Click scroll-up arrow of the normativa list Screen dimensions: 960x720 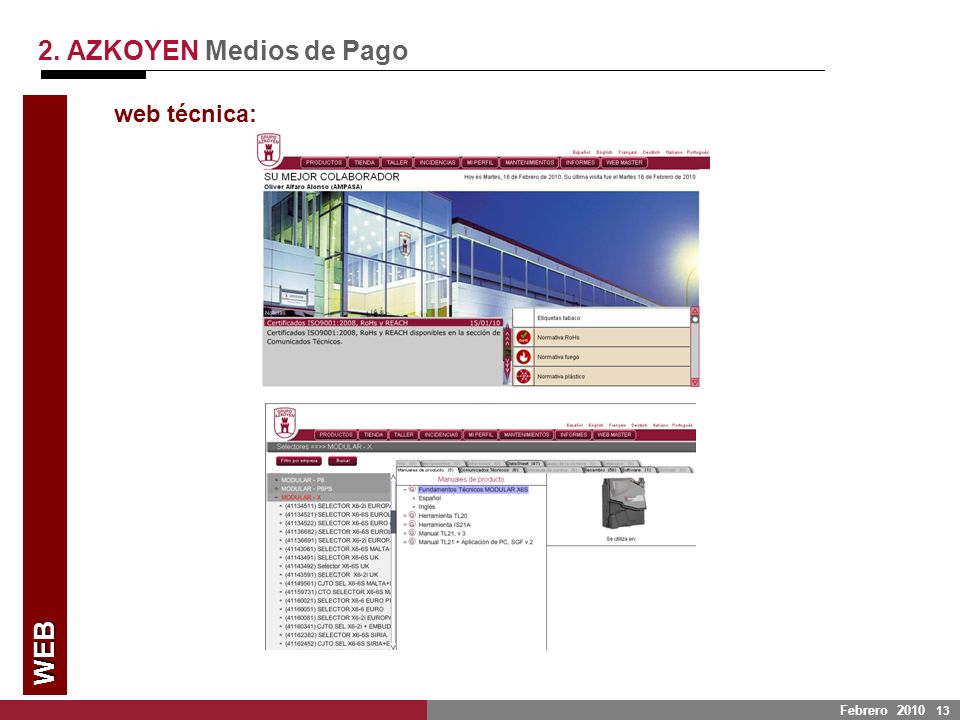click(x=695, y=311)
